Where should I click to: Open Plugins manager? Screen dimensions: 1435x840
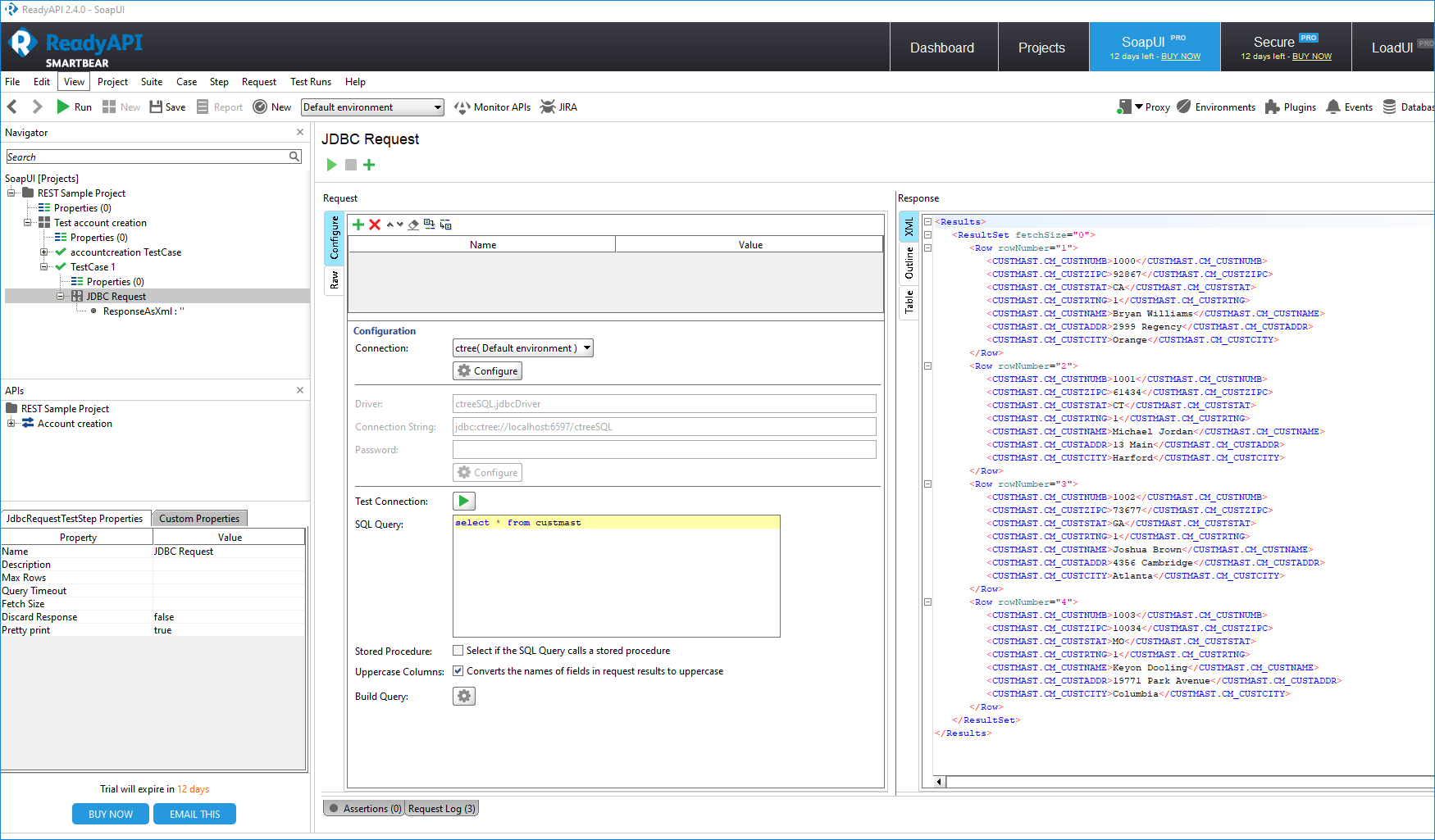pos(1290,107)
